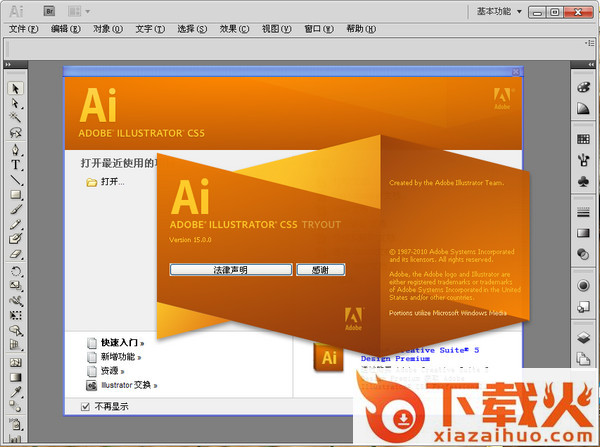Select the Shape Builder tool
600x447 pixels.
coord(15,330)
